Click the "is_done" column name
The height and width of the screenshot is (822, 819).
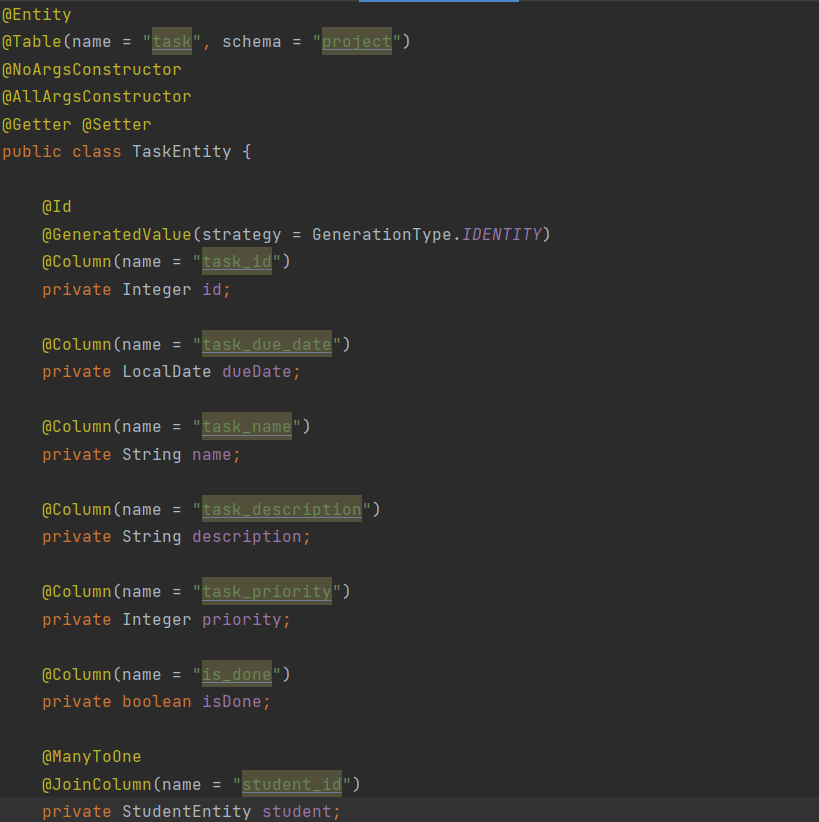pyautogui.click(x=236, y=675)
